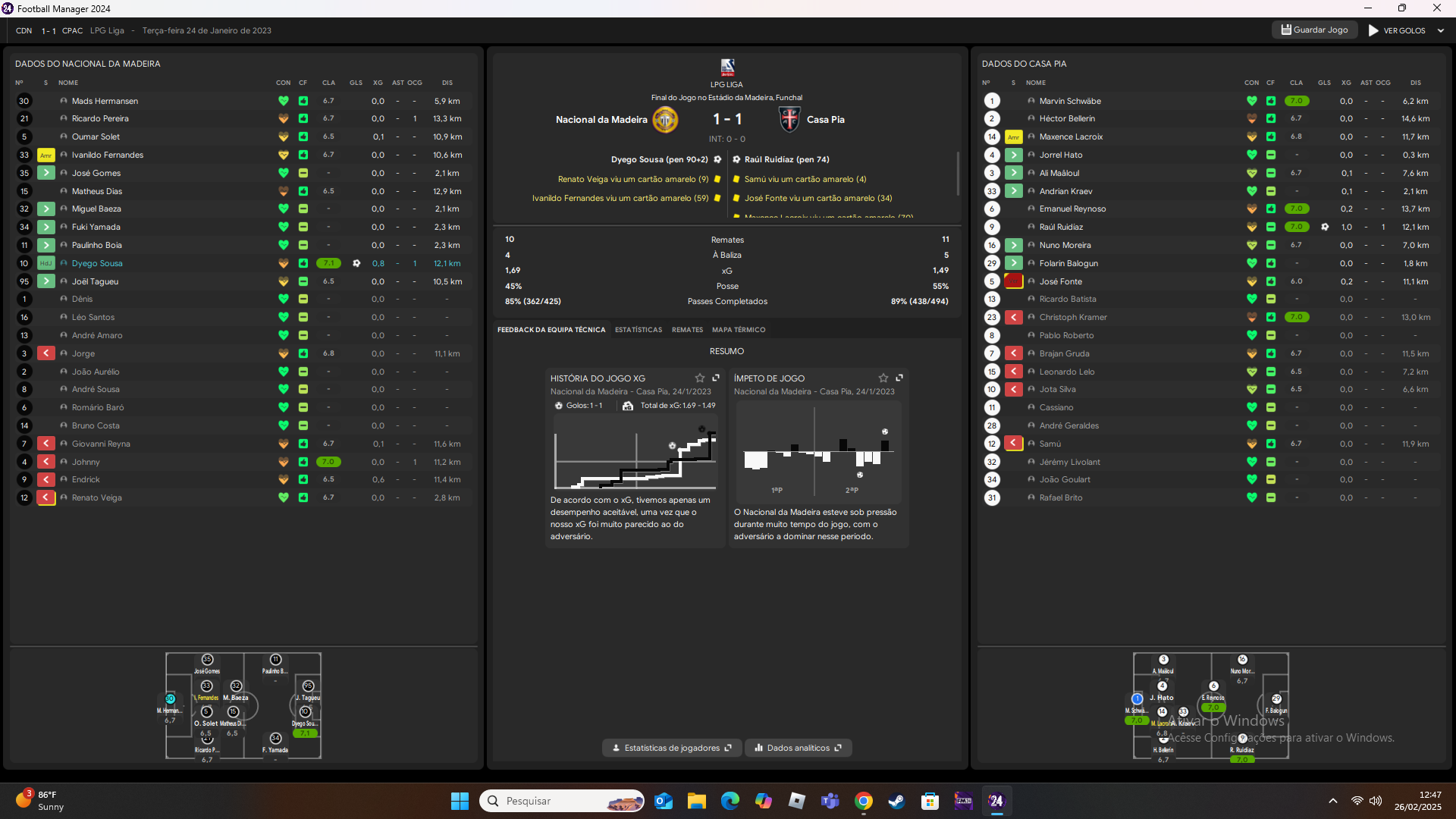
Task: Select Feedback da Equipa Técnica tab
Action: click(551, 330)
